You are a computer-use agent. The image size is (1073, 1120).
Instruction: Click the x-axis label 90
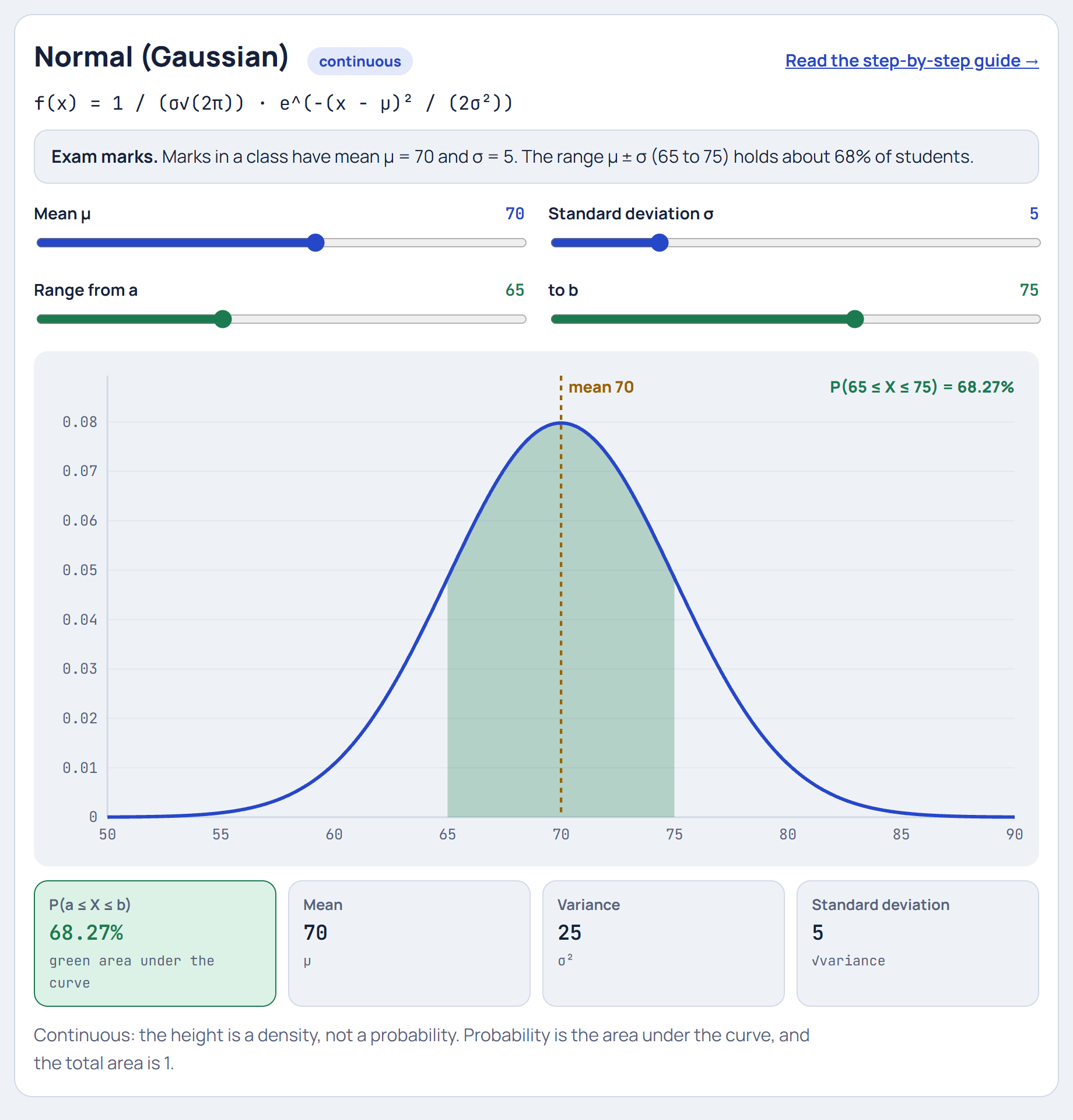click(x=1015, y=834)
